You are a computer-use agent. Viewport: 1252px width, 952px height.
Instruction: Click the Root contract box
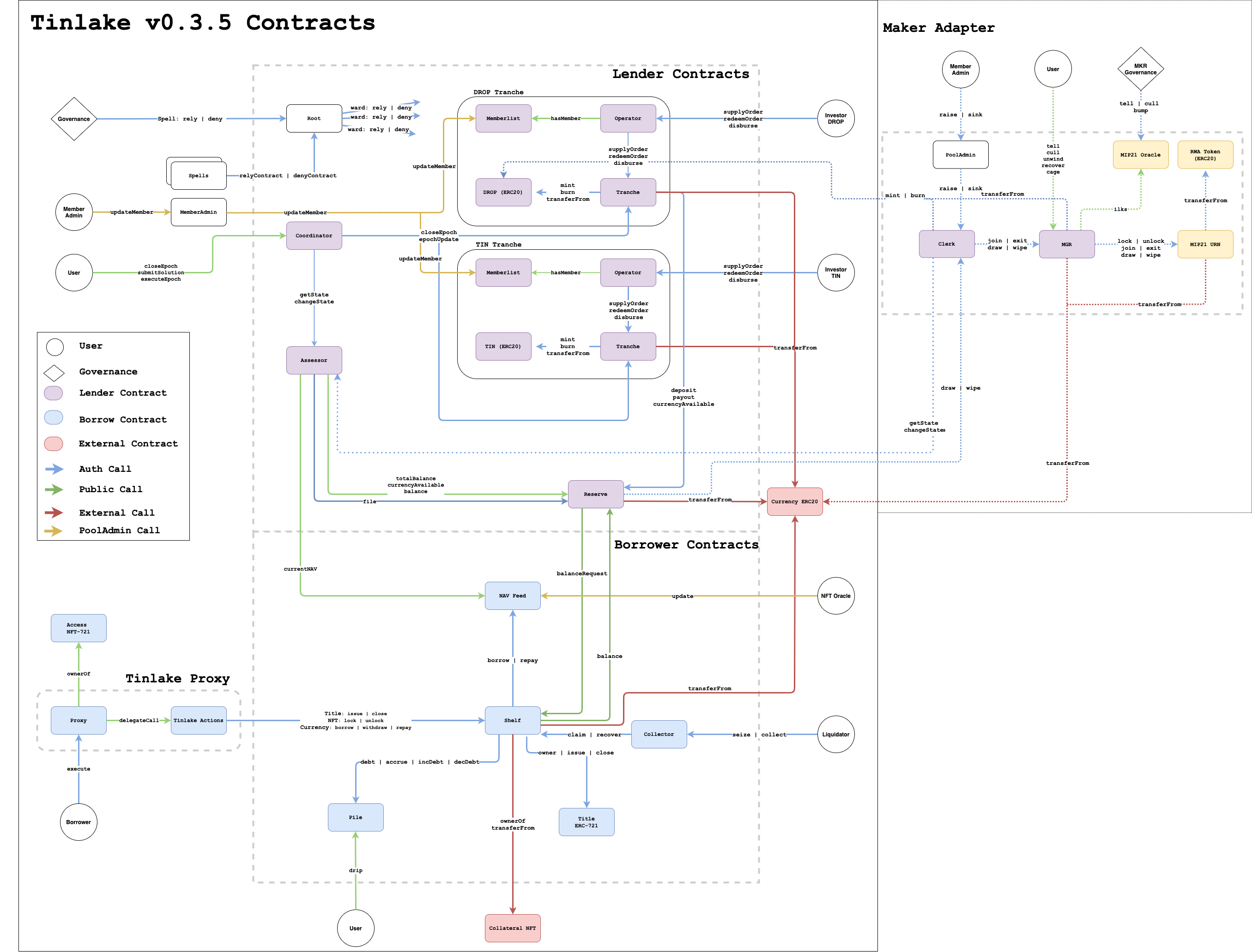pos(314,119)
